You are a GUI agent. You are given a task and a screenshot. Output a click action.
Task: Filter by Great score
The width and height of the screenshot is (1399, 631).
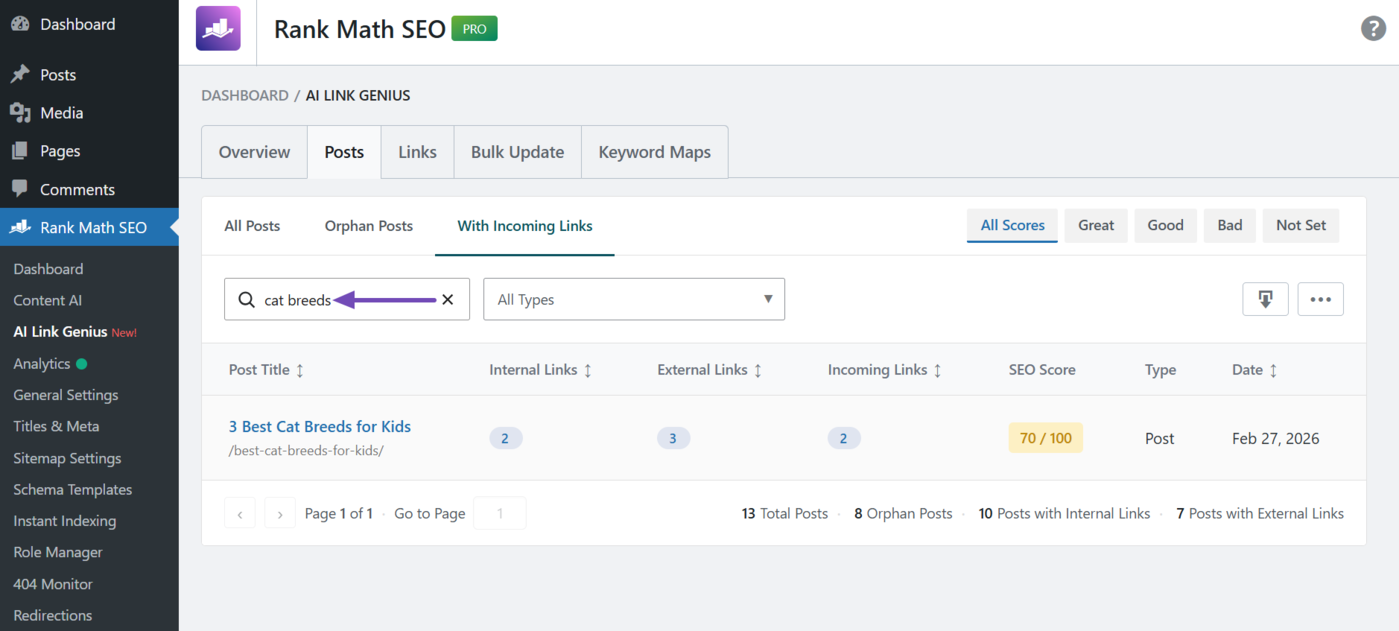[1096, 225]
